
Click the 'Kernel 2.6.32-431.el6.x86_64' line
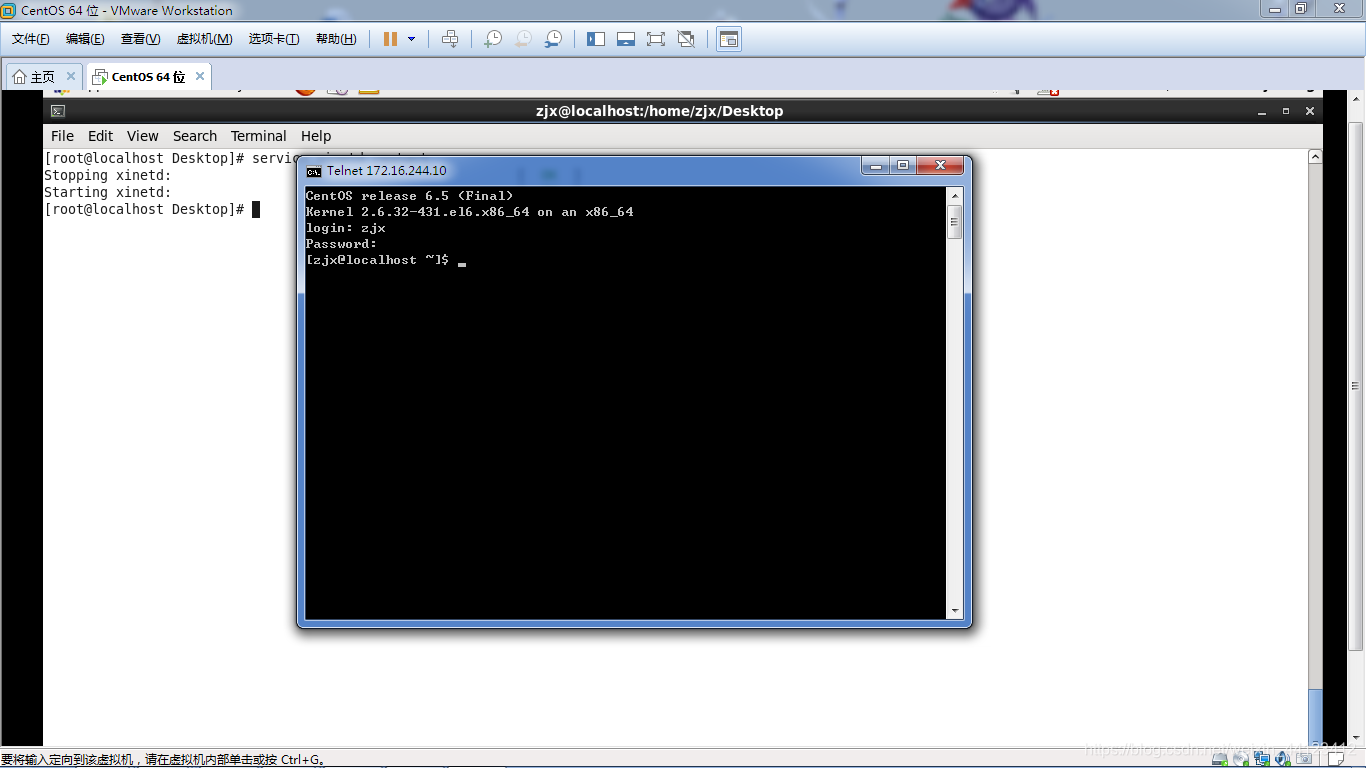(x=470, y=212)
